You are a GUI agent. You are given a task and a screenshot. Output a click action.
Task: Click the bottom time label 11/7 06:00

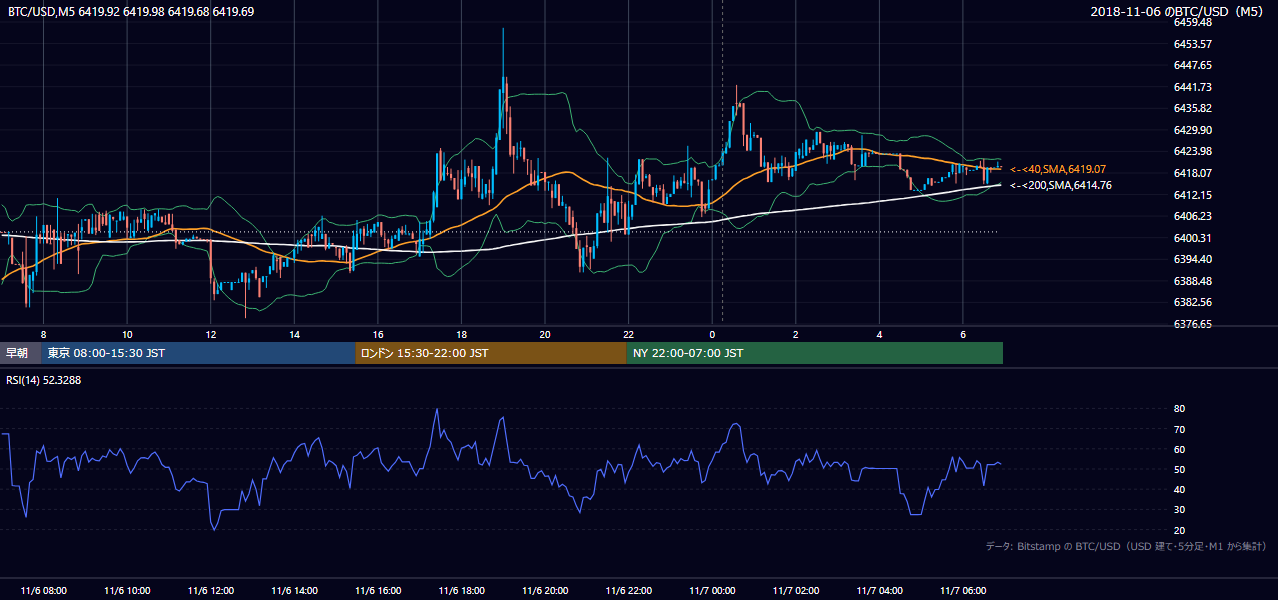pos(963,591)
